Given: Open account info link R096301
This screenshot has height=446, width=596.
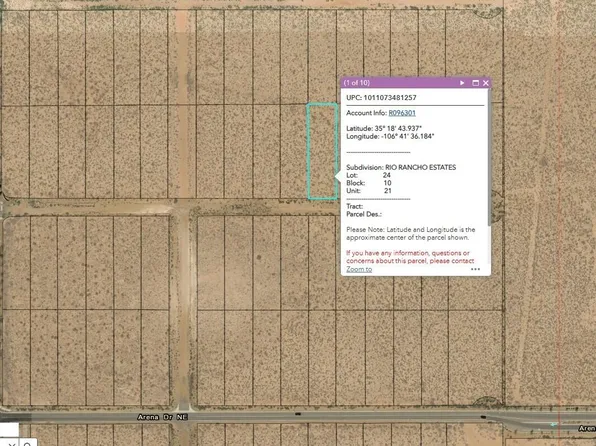Looking at the screenshot, I should click(402, 113).
